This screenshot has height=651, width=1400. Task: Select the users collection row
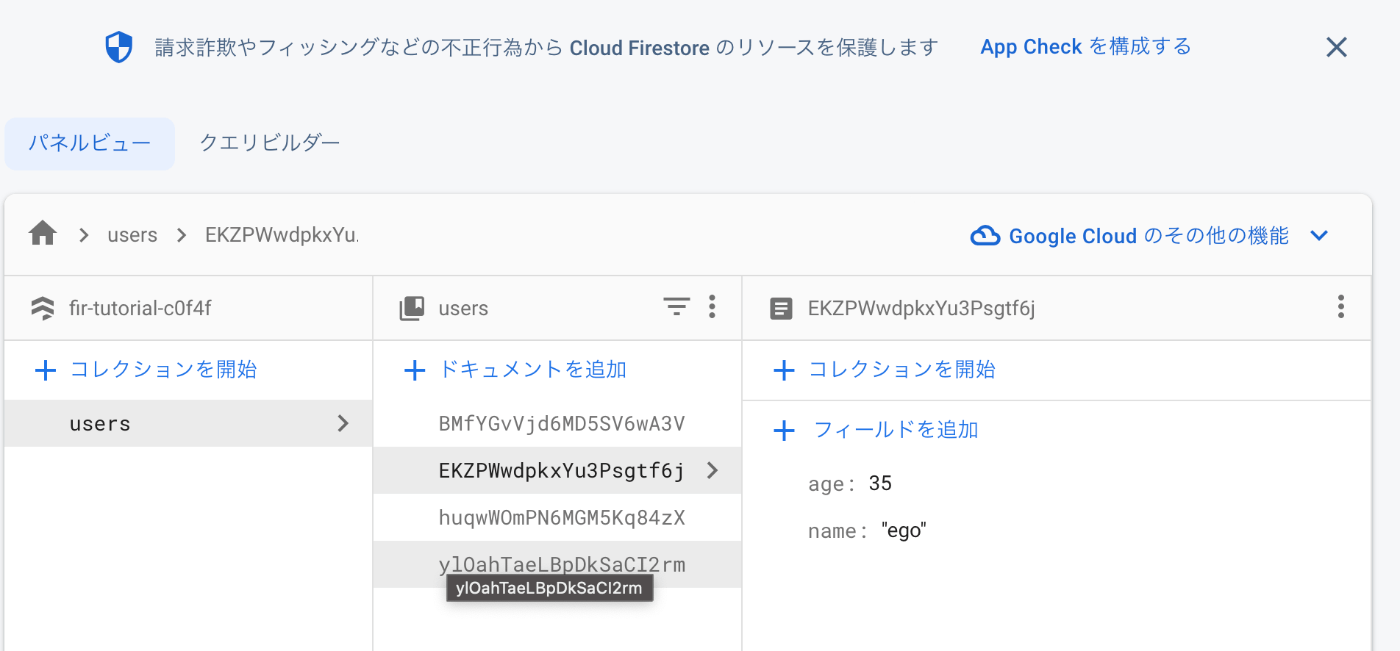(188, 423)
